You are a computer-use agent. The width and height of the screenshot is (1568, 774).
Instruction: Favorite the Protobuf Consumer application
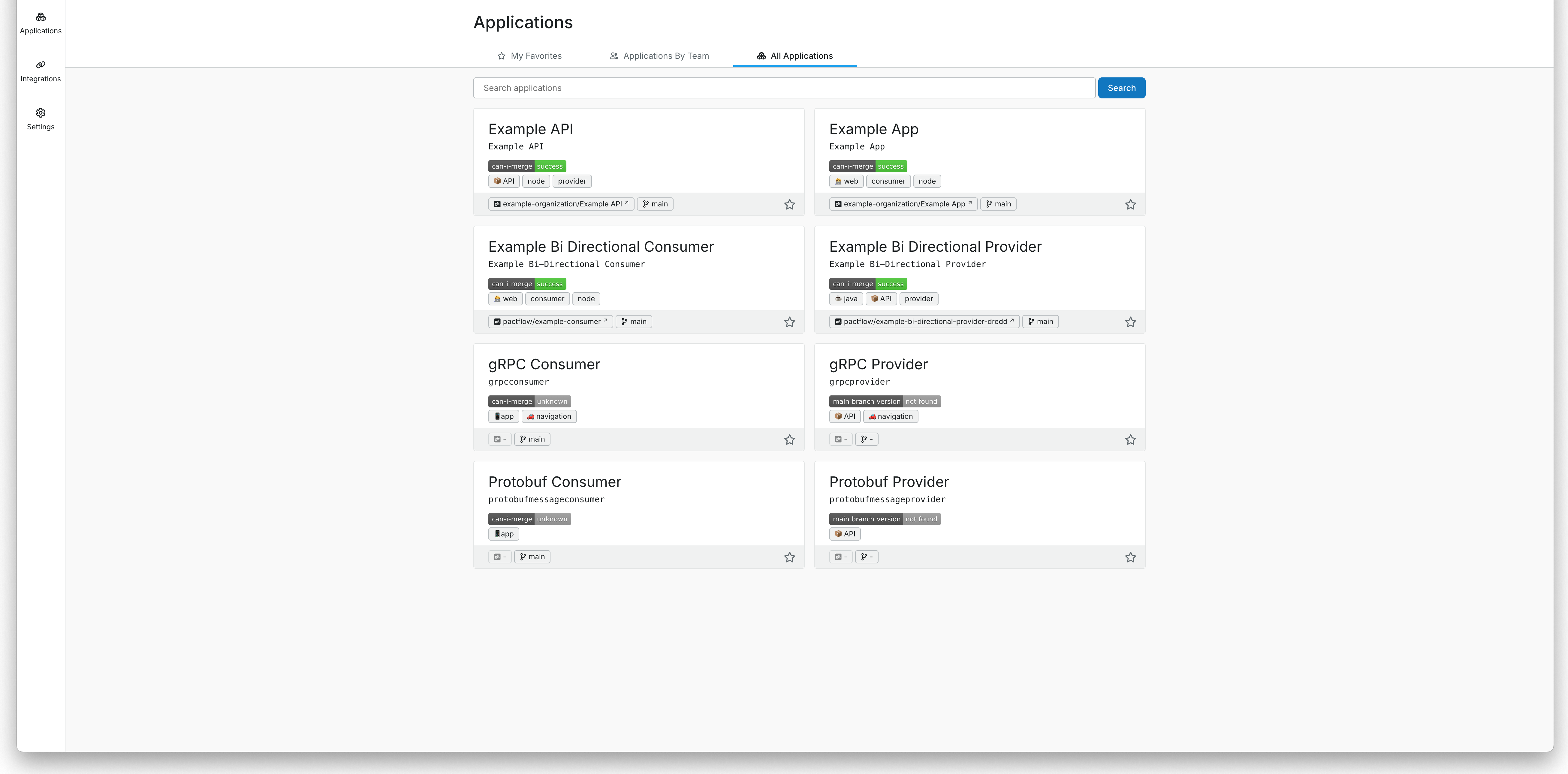[789, 557]
